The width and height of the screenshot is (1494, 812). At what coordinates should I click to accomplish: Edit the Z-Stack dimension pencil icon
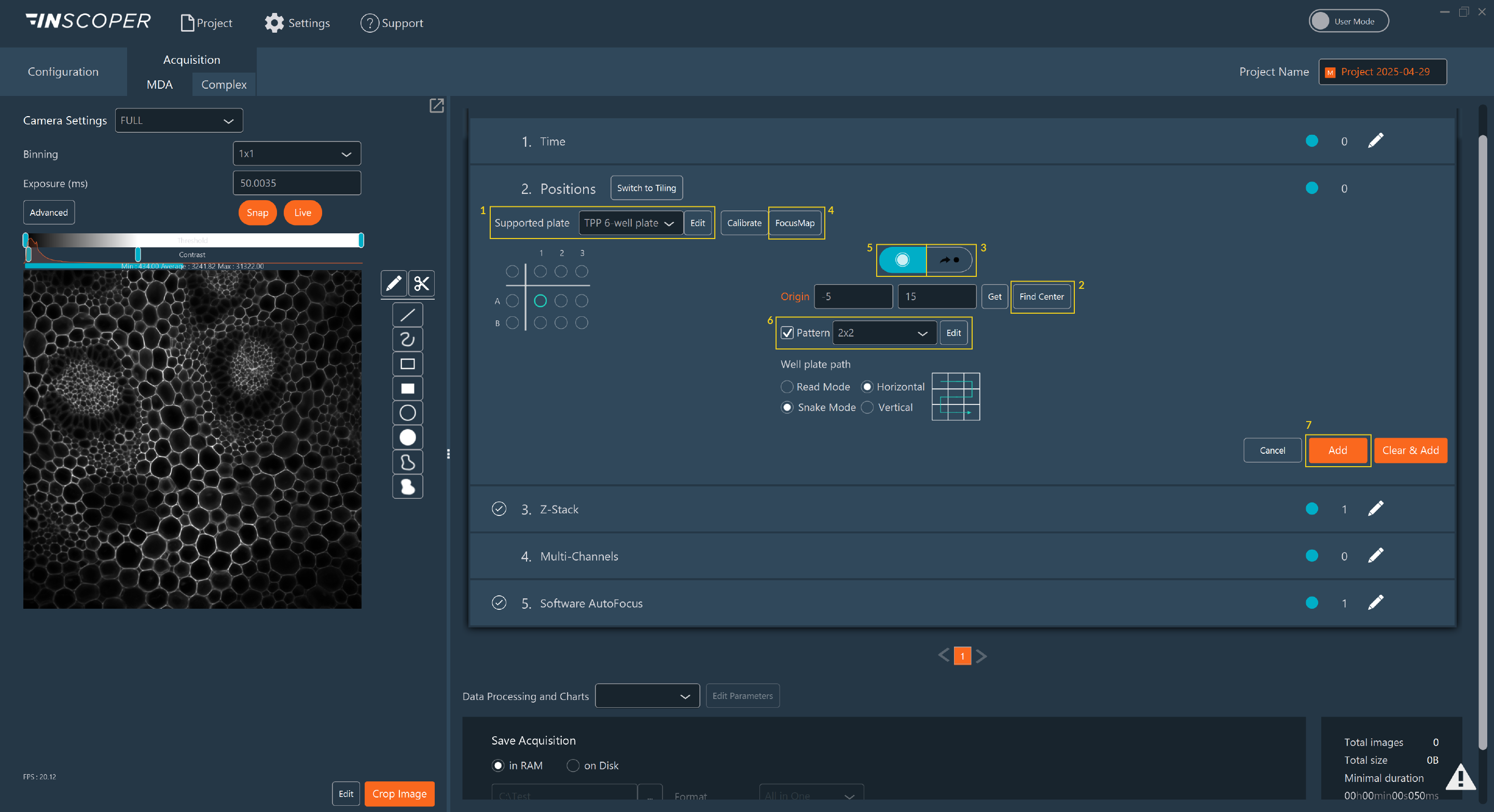pos(1375,509)
